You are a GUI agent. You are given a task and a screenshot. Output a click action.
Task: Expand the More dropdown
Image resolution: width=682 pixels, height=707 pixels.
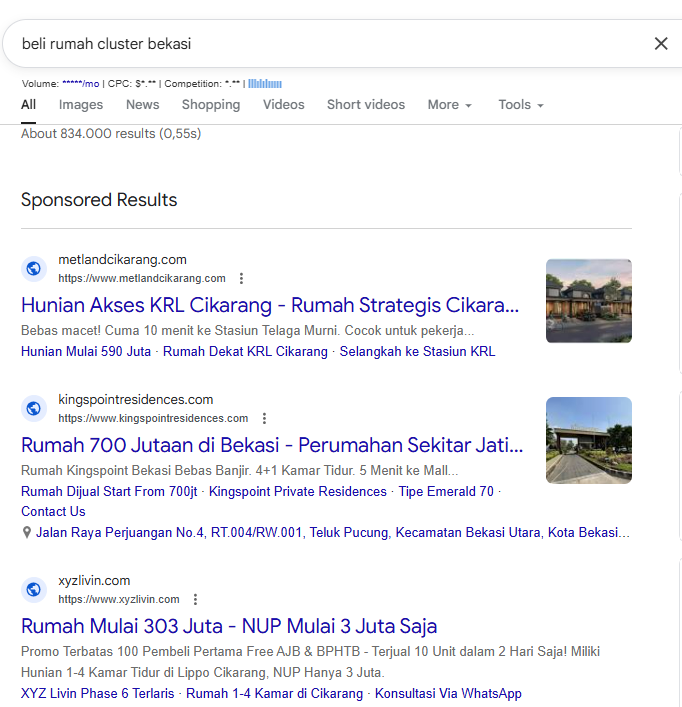(449, 105)
